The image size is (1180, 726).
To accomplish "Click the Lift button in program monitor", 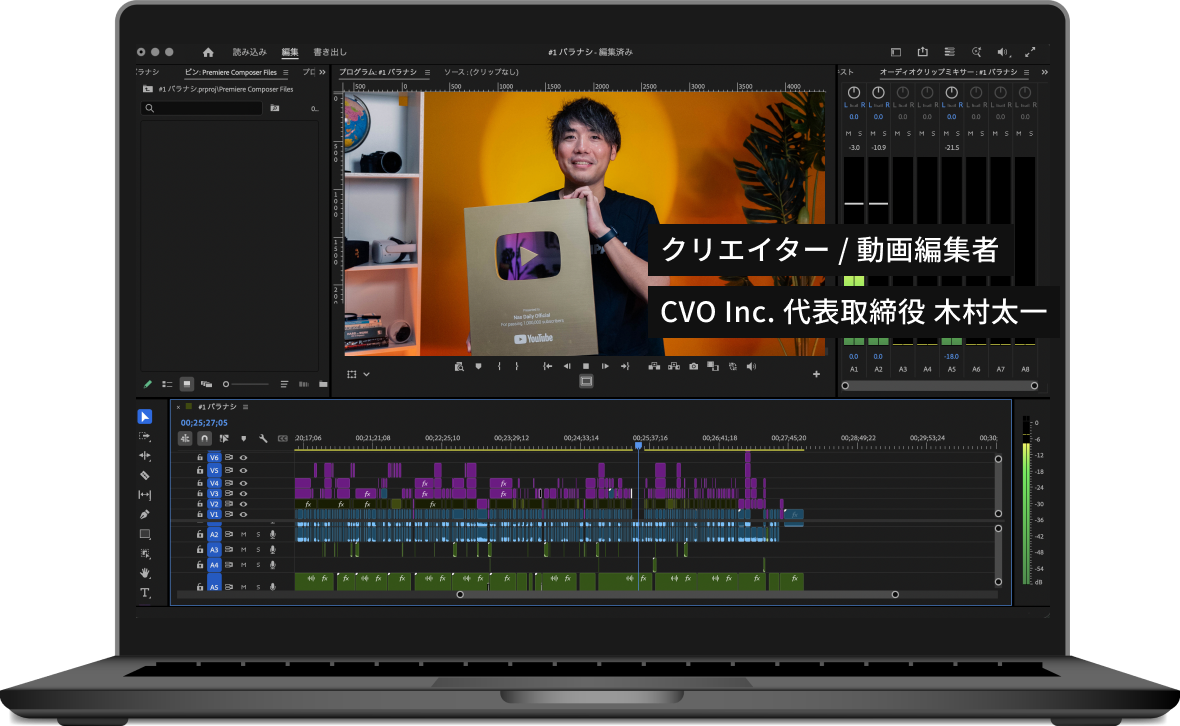I will [x=654, y=366].
